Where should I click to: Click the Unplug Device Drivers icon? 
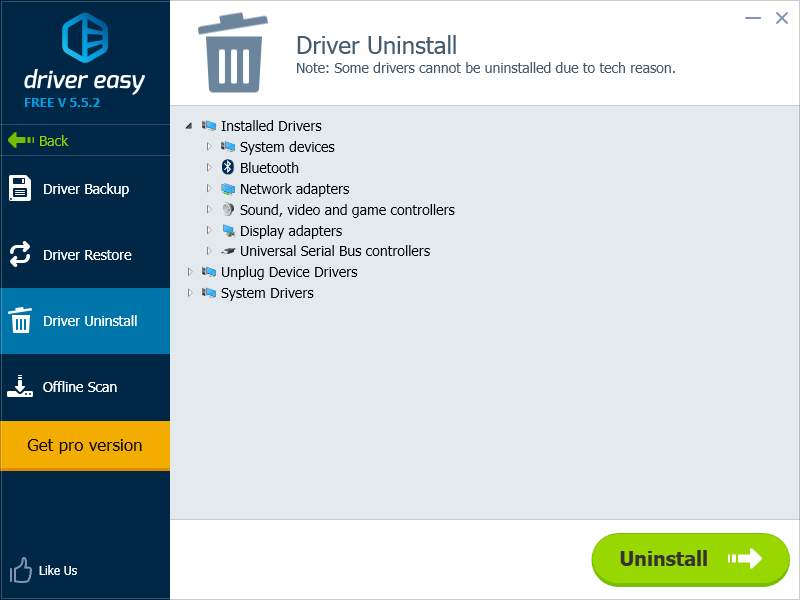click(x=209, y=272)
